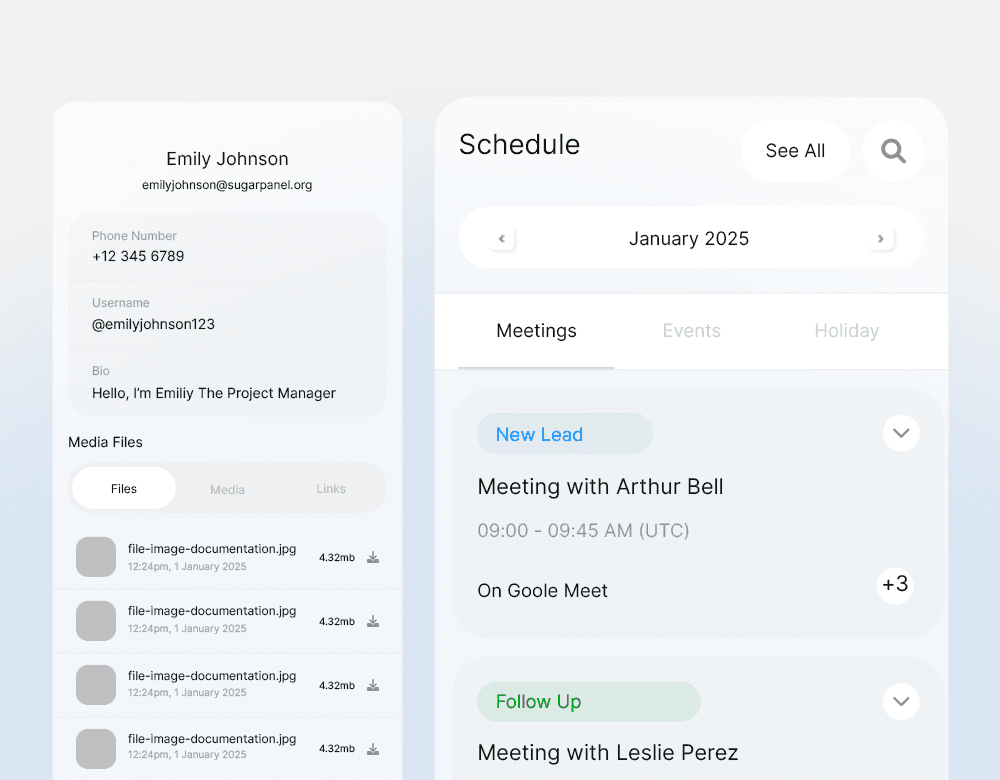Open the first file's gray thumbnail
This screenshot has height=780, width=1000.
click(96, 557)
